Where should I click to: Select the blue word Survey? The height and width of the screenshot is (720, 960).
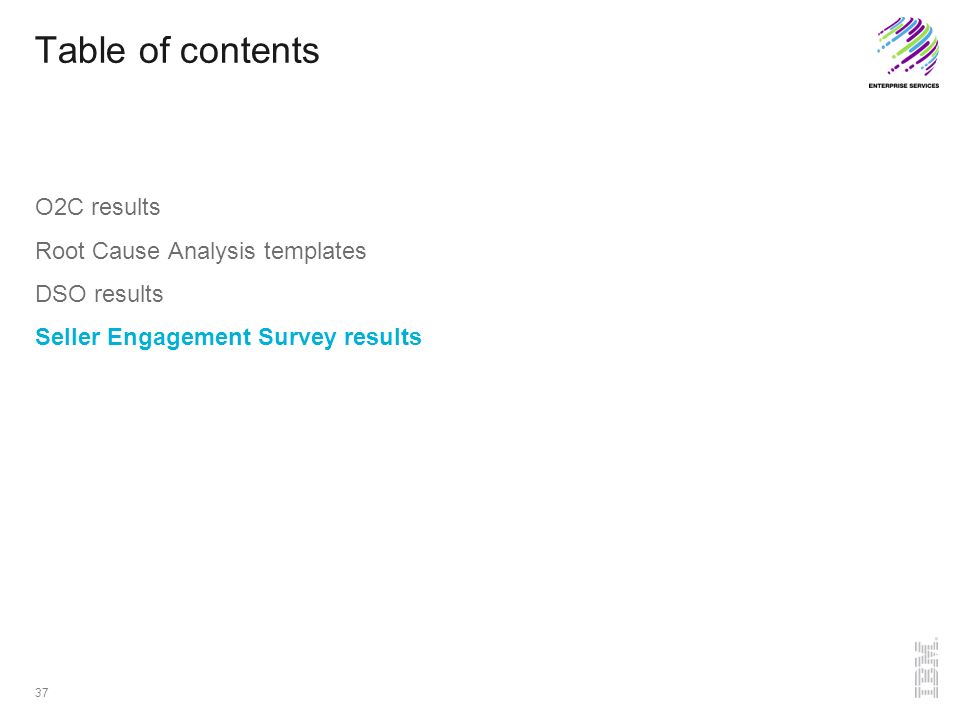click(297, 337)
